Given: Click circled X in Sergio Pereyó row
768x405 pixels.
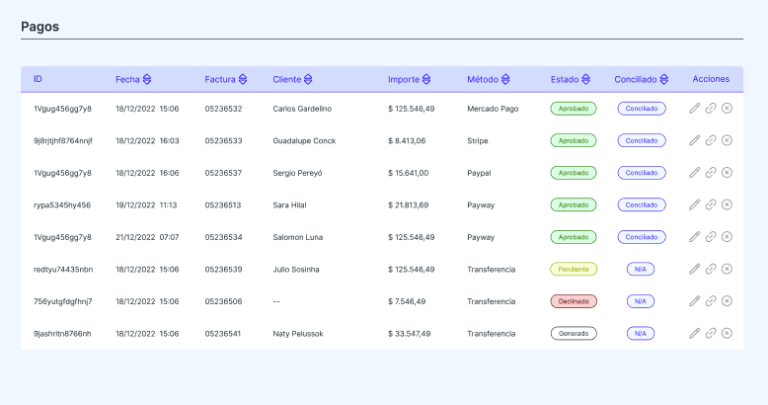Looking at the screenshot, I should pos(727,172).
